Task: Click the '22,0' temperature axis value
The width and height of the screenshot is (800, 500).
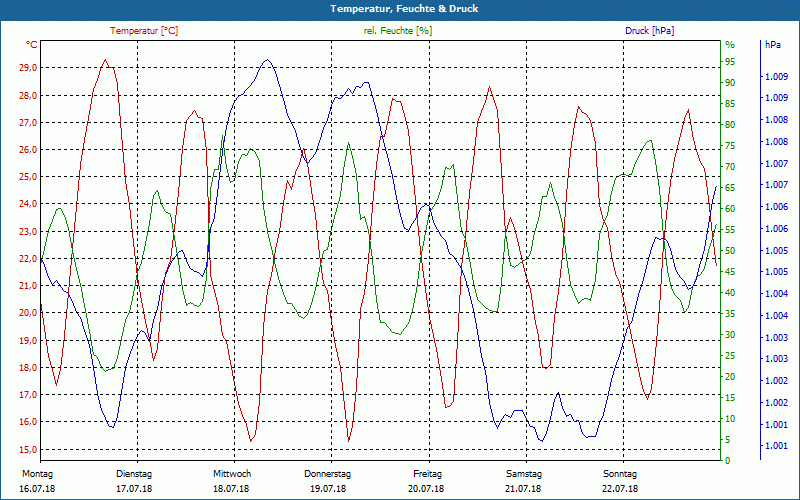Action: [x=28, y=259]
